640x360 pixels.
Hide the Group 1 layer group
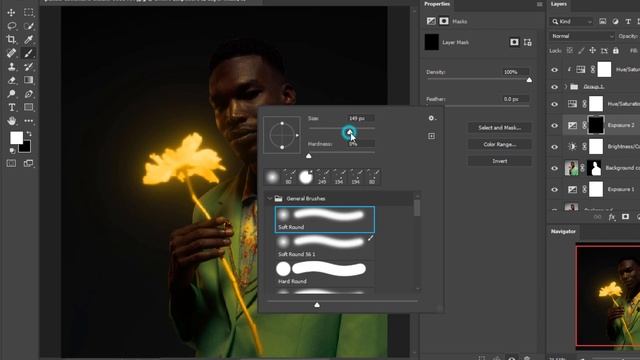pyautogui.click(x=554, y=87)
